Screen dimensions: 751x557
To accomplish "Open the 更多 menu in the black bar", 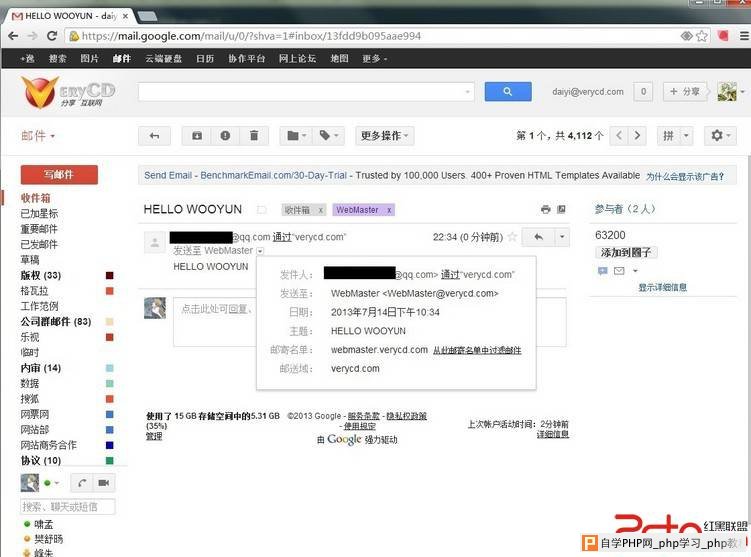I will [375, 58].
